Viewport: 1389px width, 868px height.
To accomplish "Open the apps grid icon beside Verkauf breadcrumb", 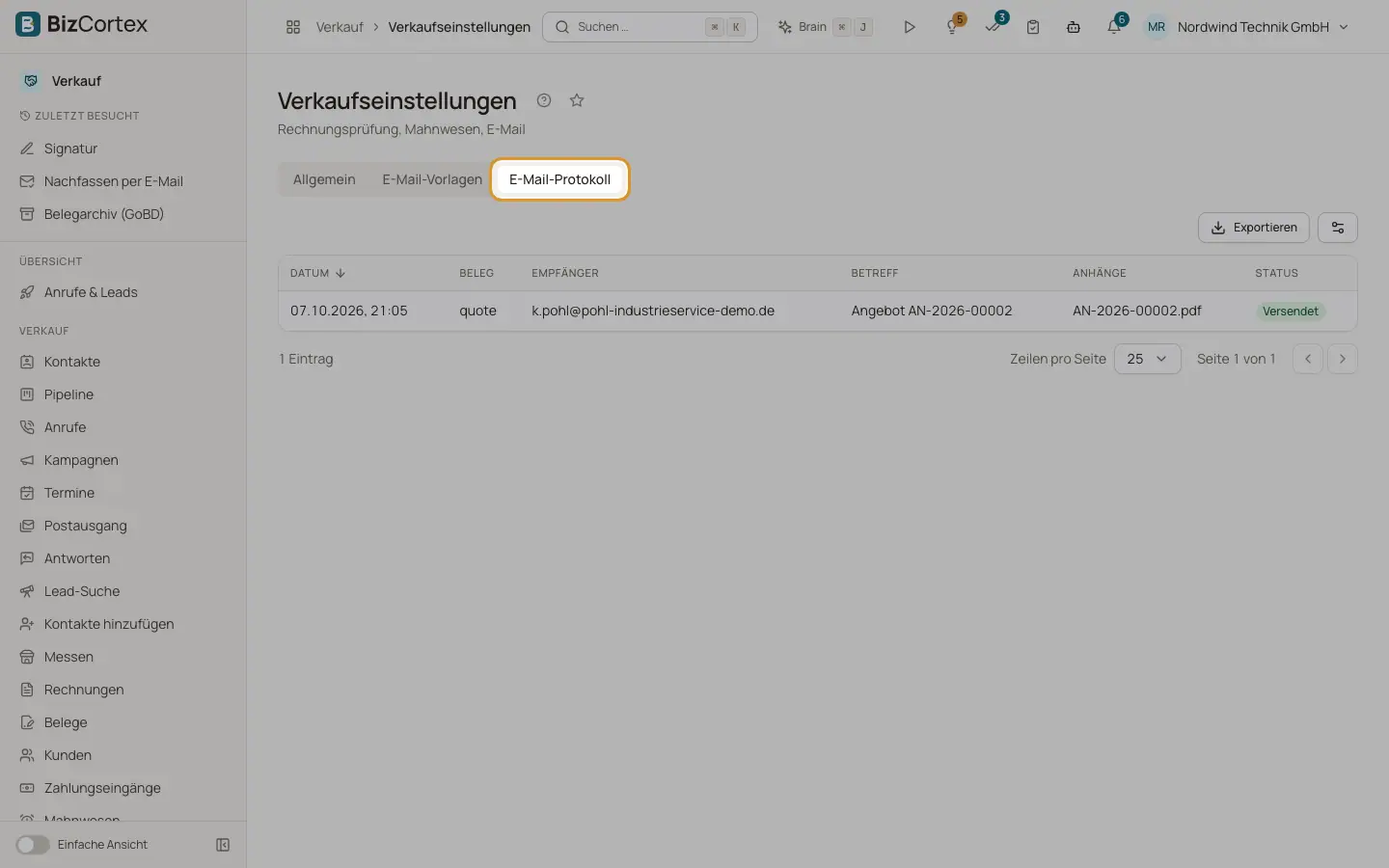I will [x=293, y=27].
